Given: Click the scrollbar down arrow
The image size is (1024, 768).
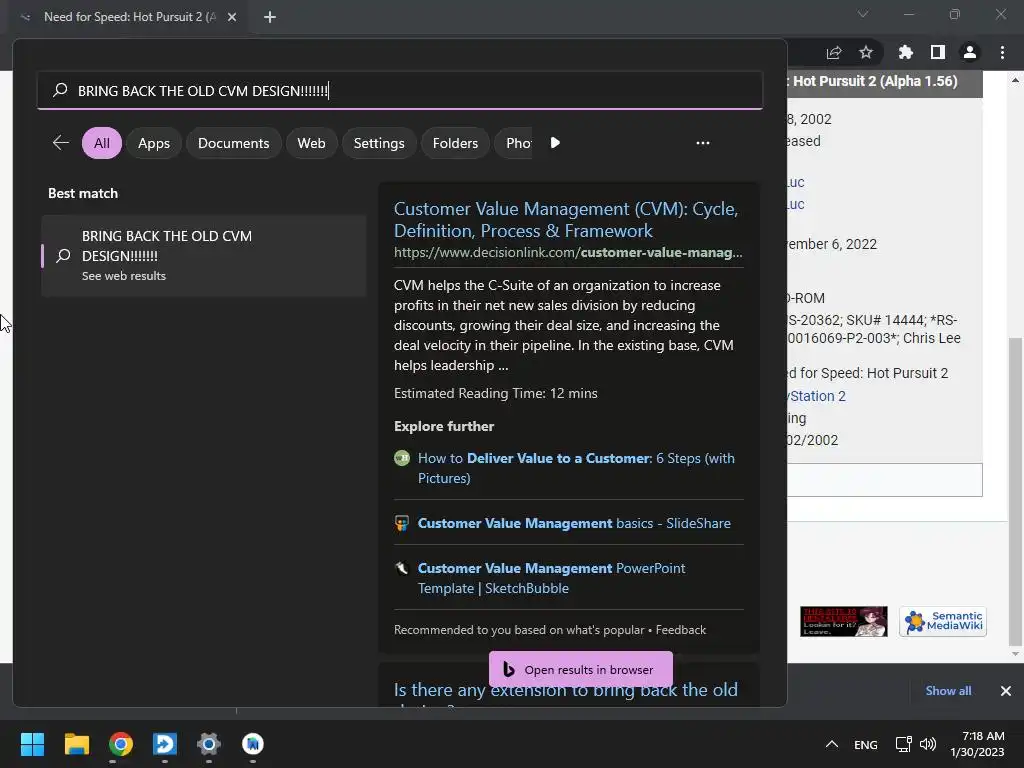Looking at the screenshot, I should coord(1015,654).
